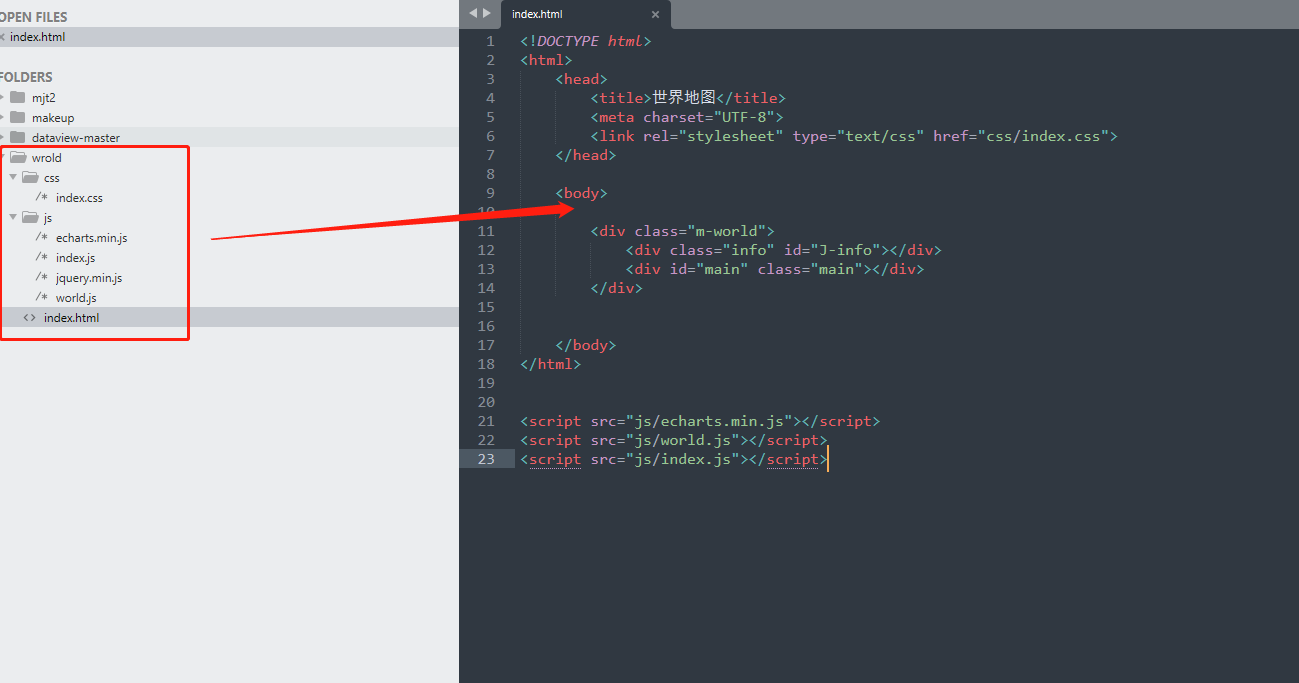Open index.js in the sidebar
The height and width of the screenshot is (683, 1299).
(x=76, y=258)
